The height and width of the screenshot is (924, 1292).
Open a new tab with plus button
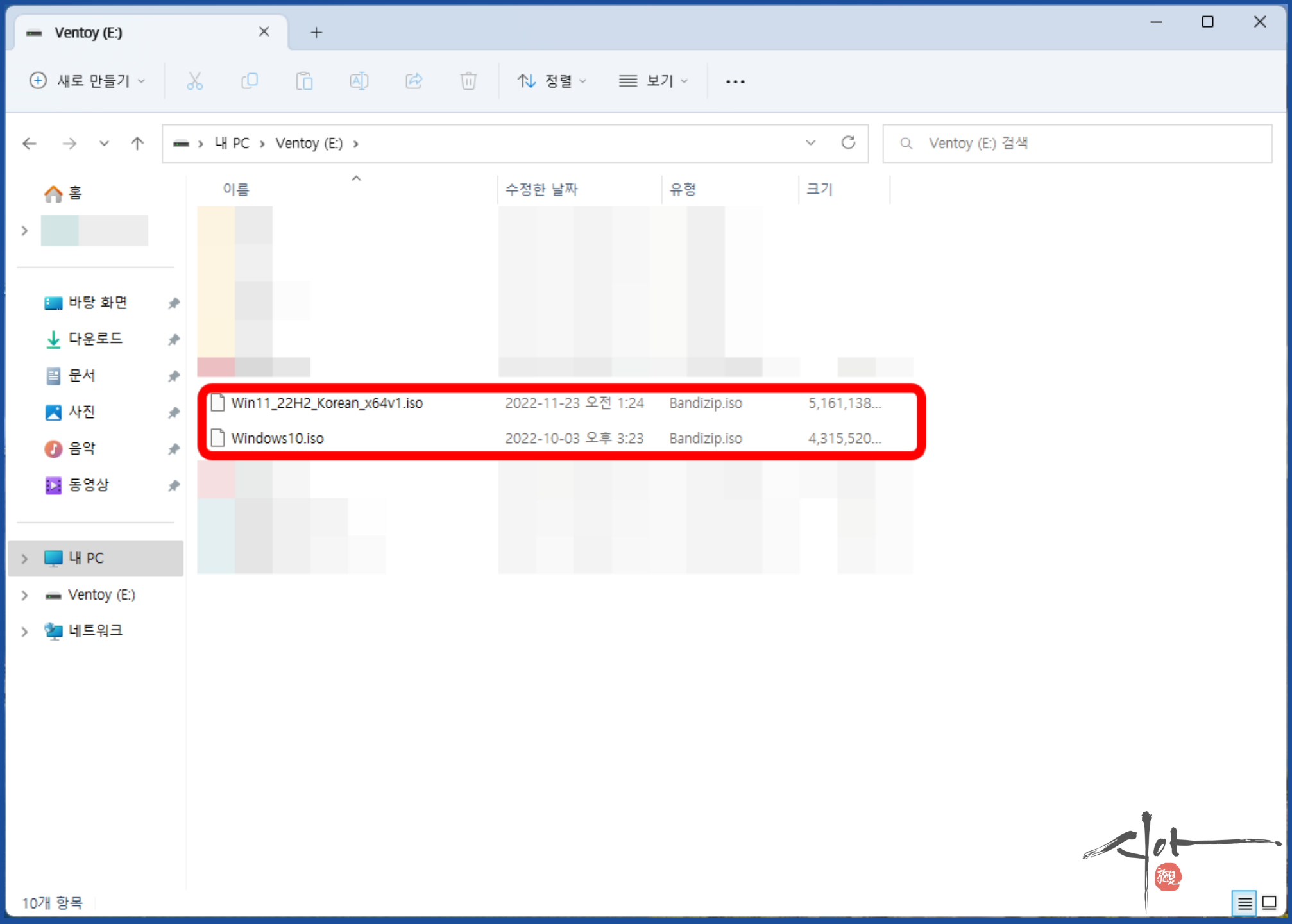[x=316, y=32]
